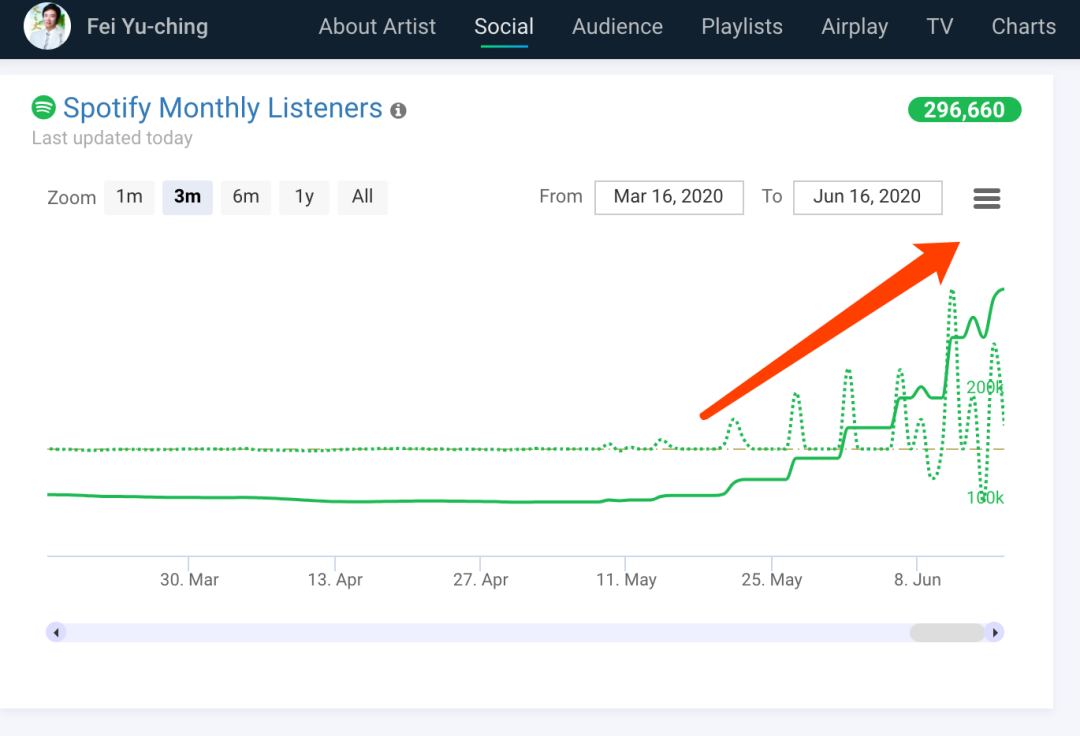Click the Fei Yu-ching artist avatar
This screenshot has width=1080, height=736.
point(47,27)
